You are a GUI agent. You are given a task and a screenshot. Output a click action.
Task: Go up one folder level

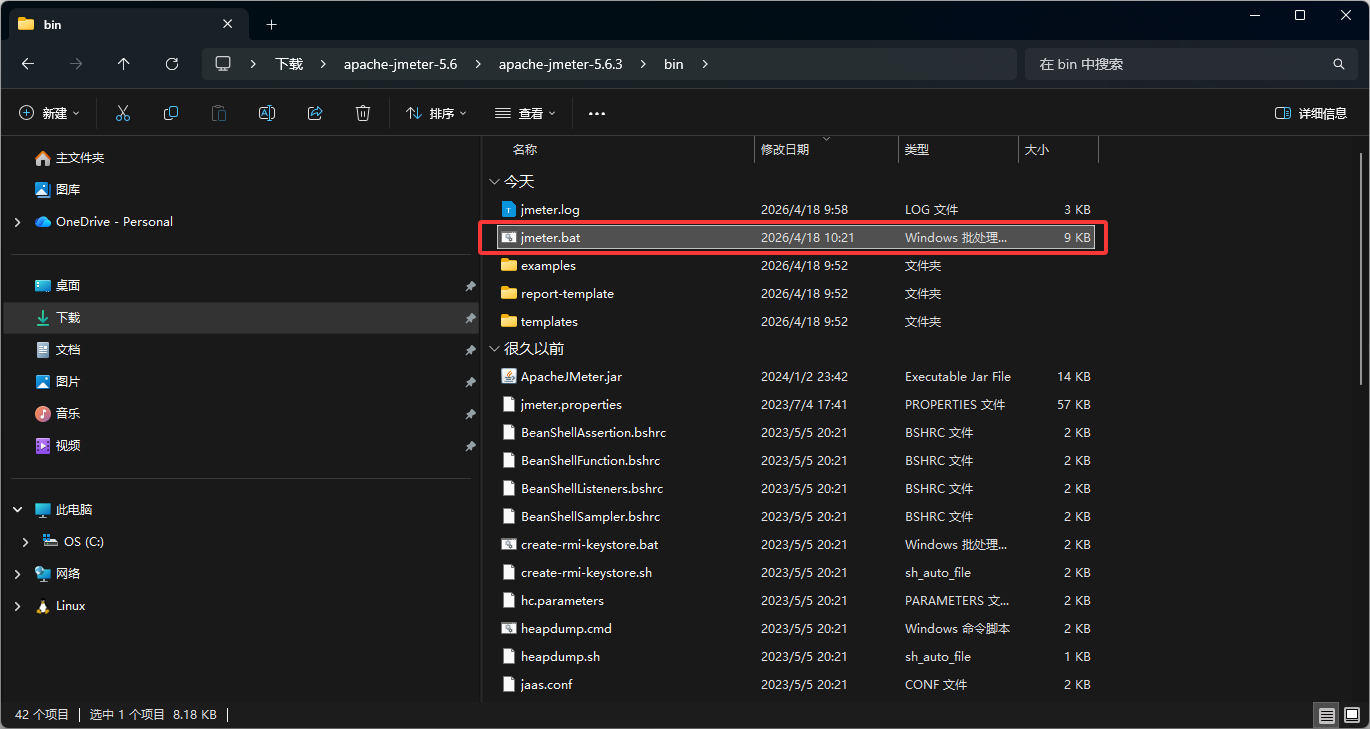(x=124, y=64)
